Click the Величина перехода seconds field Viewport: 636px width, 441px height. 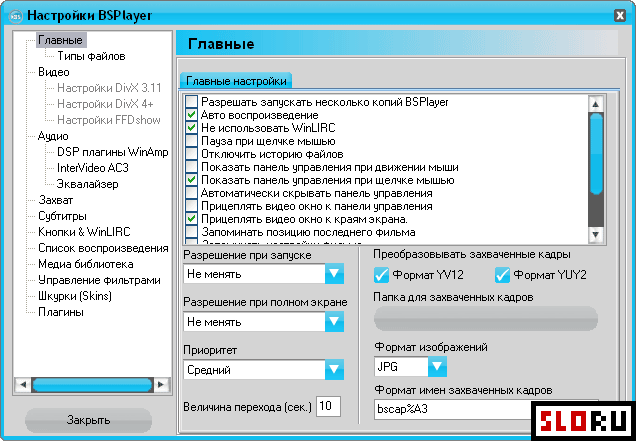click(328, 406)
